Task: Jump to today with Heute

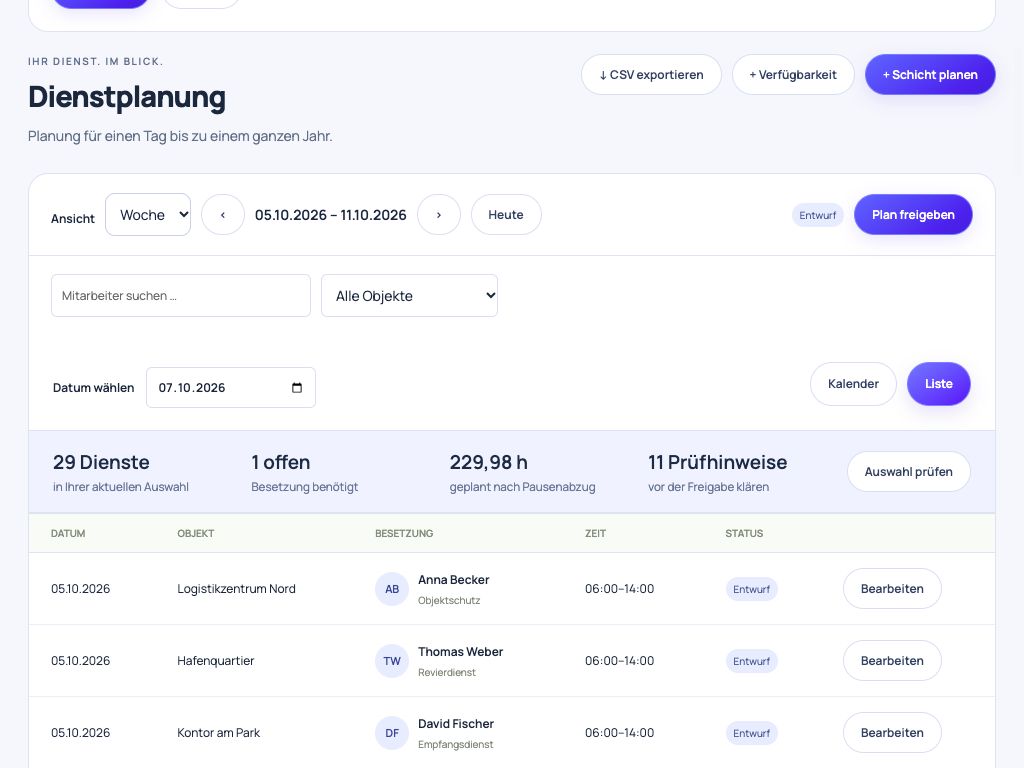Action: (506, 215)
